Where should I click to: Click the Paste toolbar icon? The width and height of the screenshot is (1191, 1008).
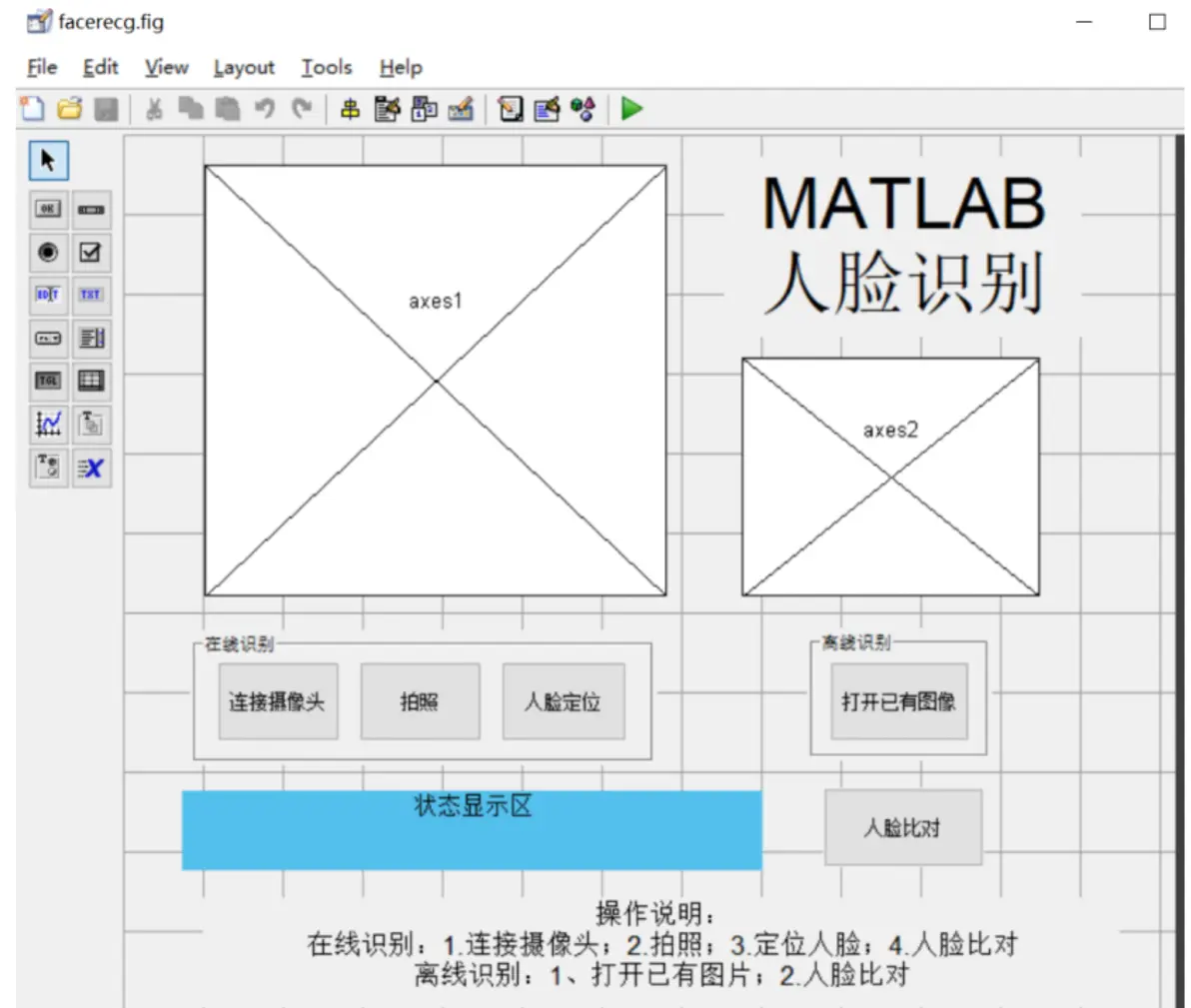[227, 109]
